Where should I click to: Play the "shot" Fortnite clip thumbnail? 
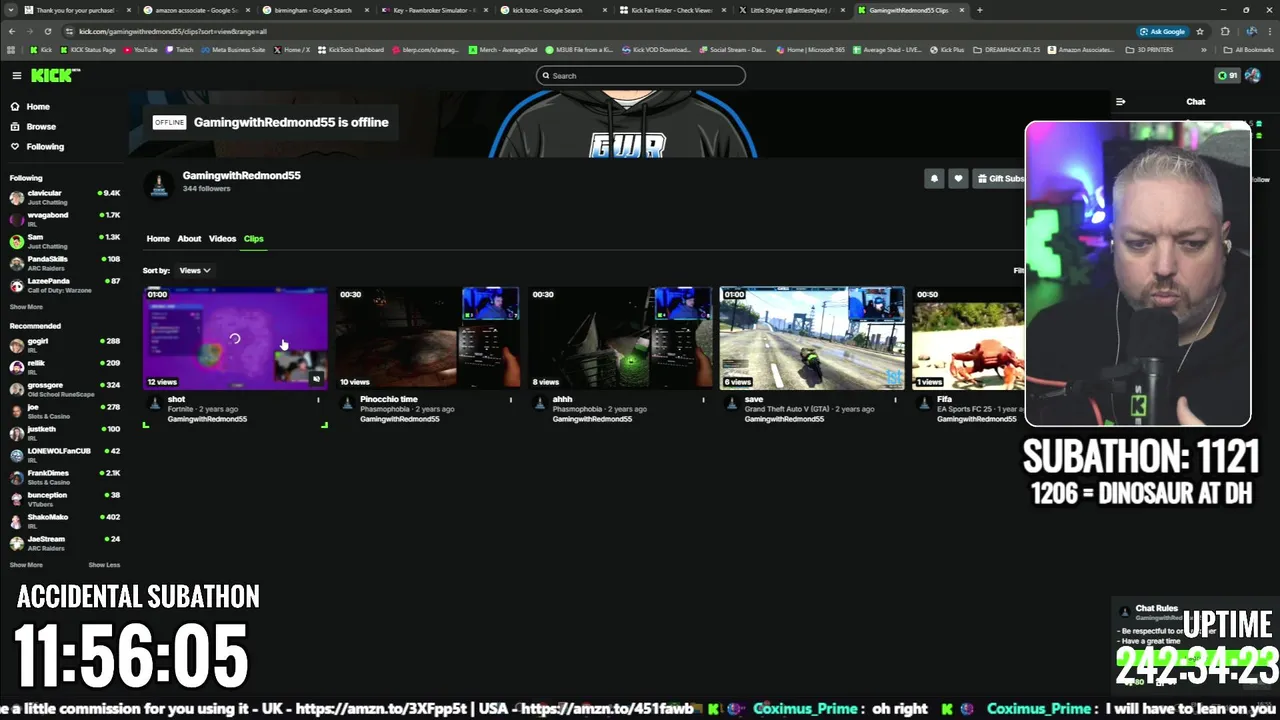click(x=236, y=338)
